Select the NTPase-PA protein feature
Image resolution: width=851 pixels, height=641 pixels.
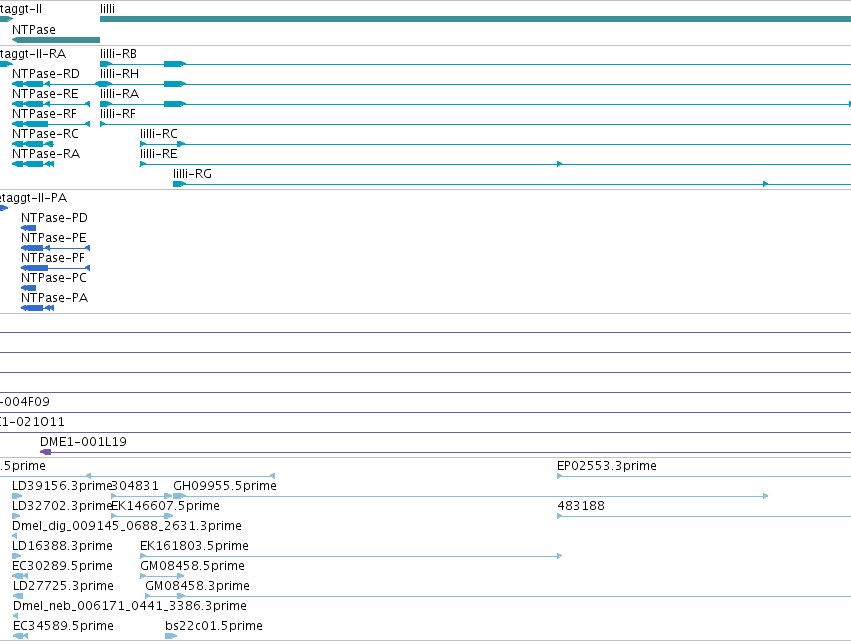[37, 308]
